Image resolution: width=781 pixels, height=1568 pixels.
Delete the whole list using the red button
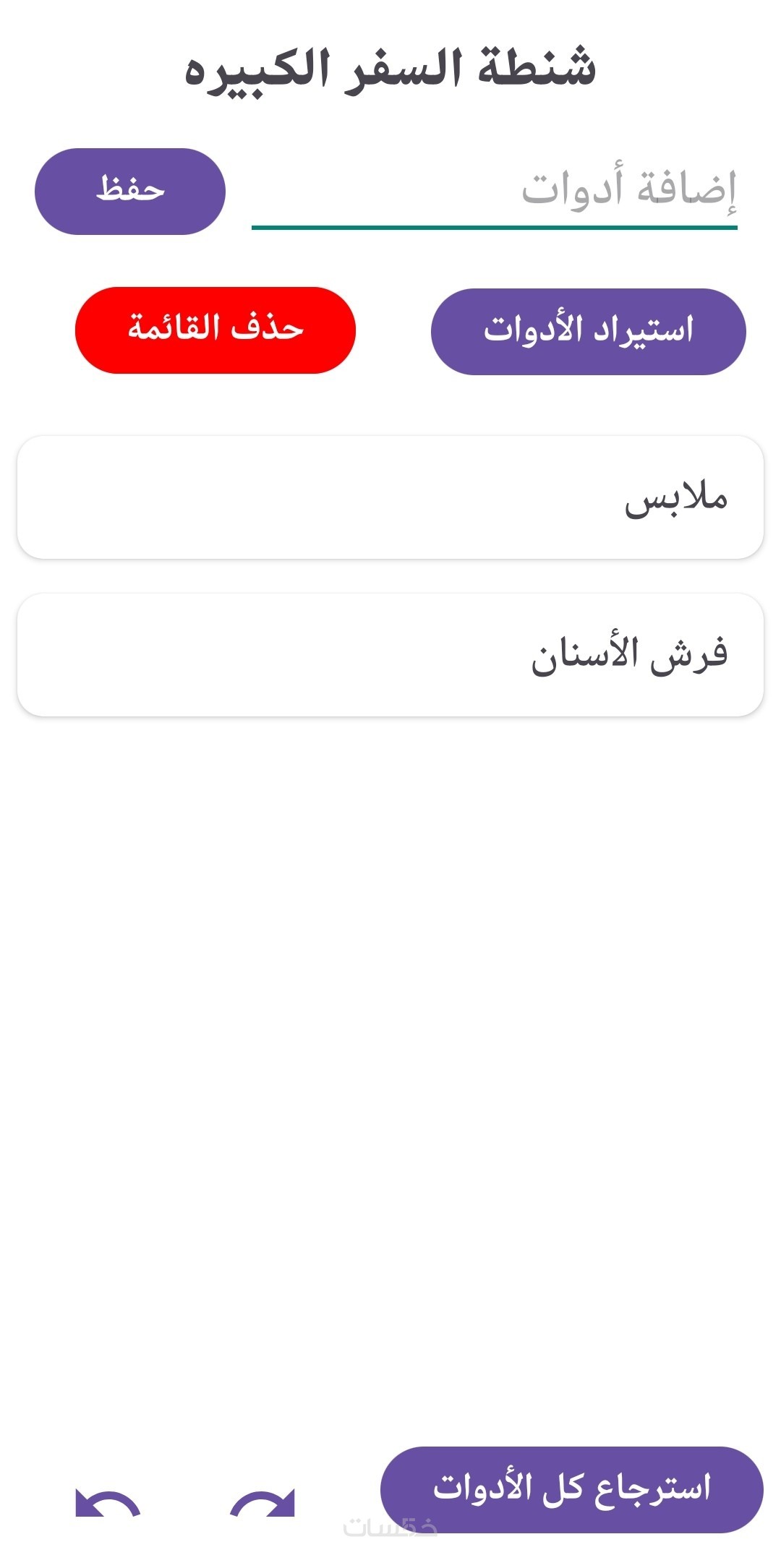click(215, 330)
